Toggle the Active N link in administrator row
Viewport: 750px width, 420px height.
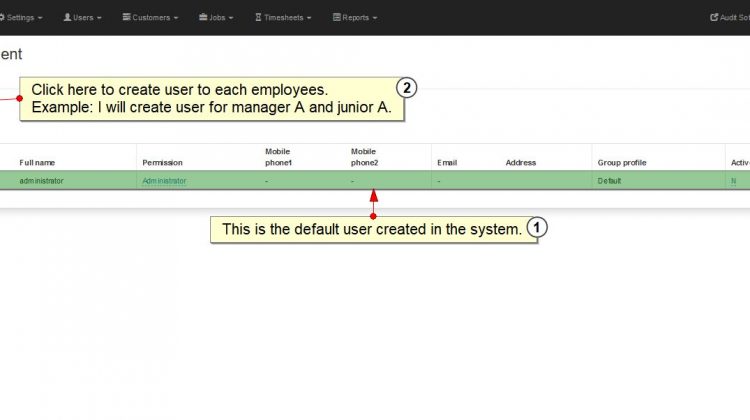click(x=733, y=181)
